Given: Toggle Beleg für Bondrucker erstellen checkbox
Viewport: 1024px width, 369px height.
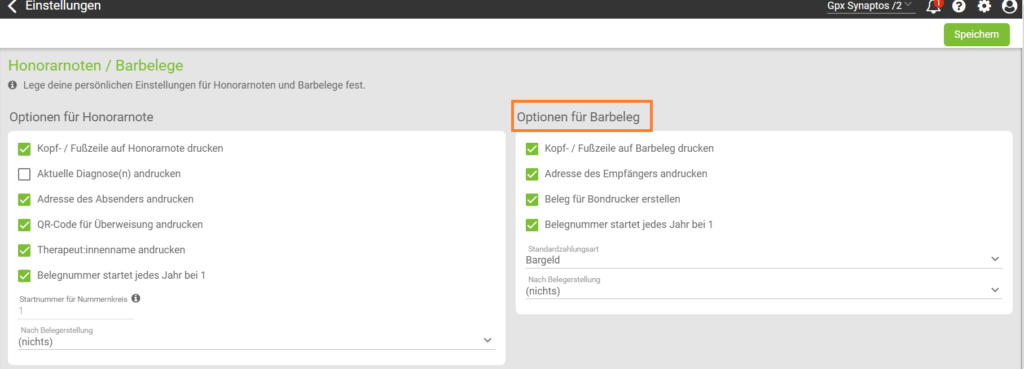Looking at the screenshot, I should click(532, 199).
